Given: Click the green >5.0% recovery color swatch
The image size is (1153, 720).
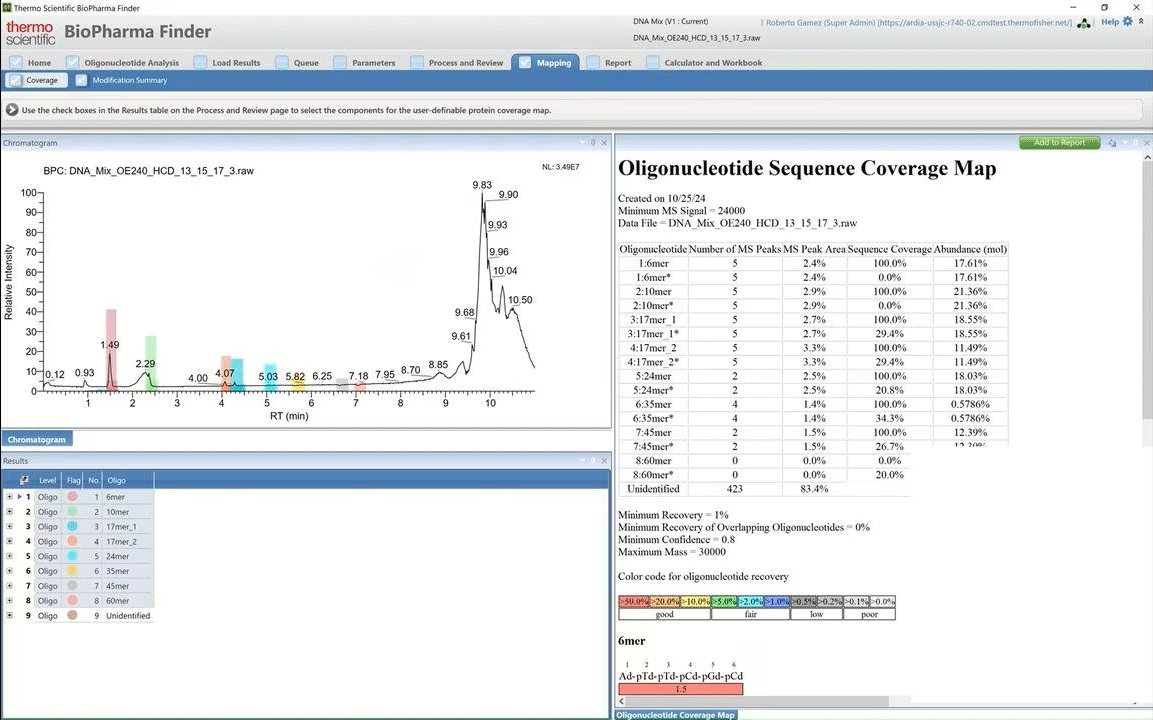Looking at the screenshot, I should point(724,602).
